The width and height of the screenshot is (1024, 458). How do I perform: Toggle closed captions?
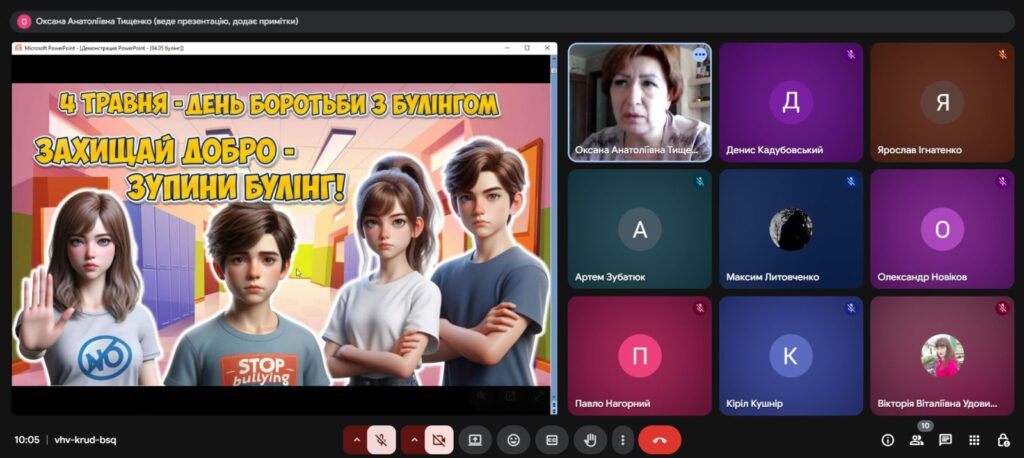point(552,440)
